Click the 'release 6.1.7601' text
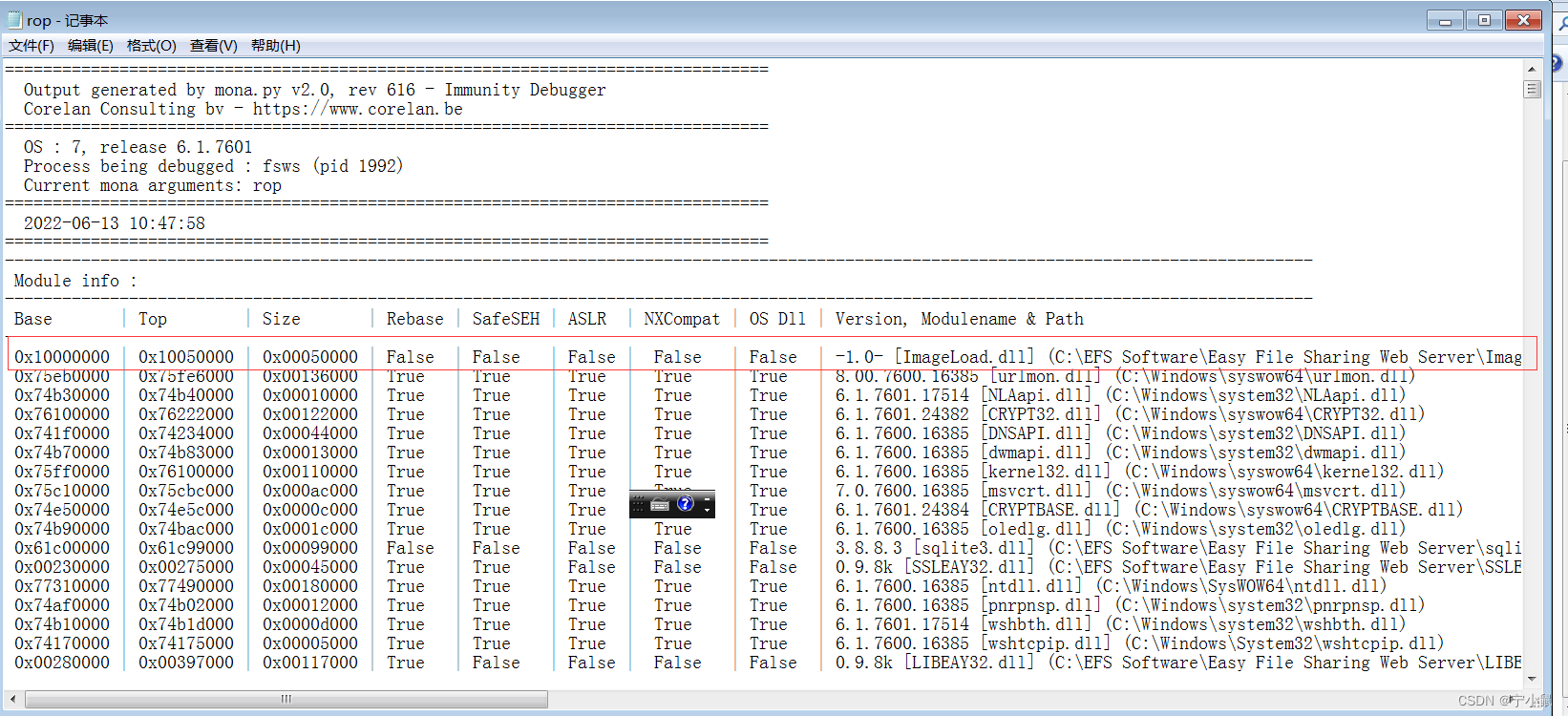1568x716 pixels. (177, 147)
